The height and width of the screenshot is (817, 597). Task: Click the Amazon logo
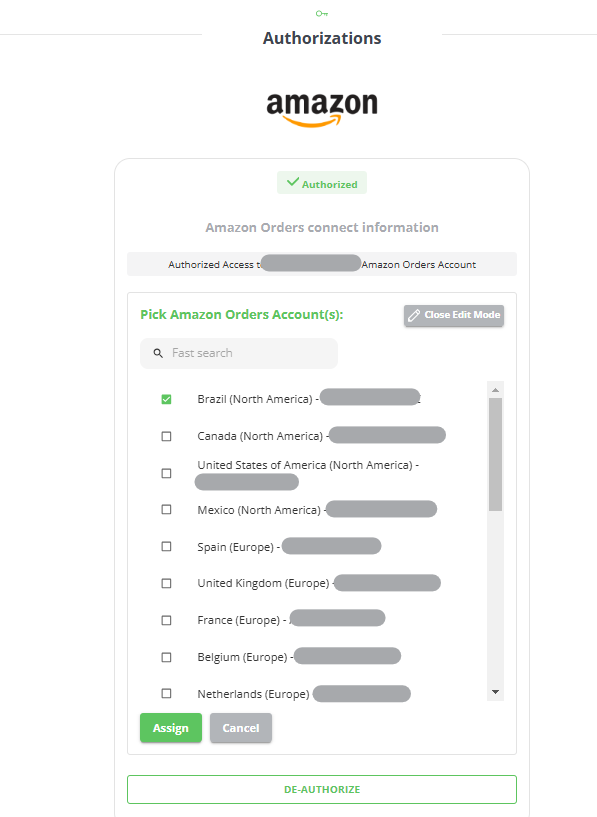pos(322,109)
